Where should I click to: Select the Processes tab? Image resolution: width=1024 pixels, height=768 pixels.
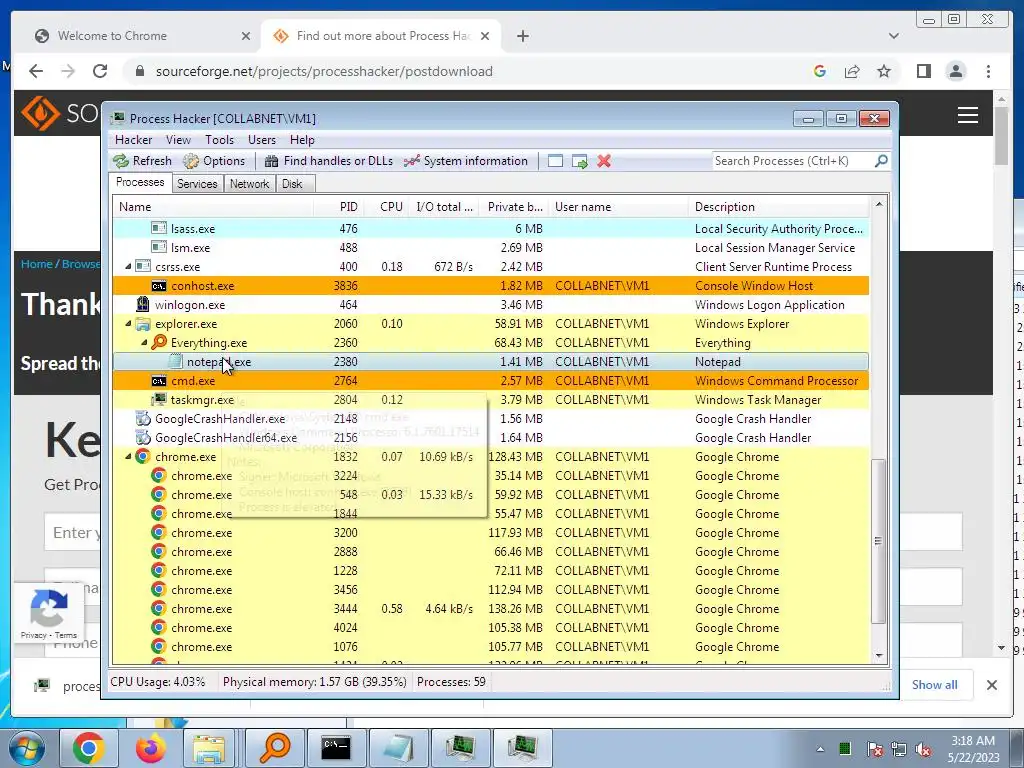[140, 182]
